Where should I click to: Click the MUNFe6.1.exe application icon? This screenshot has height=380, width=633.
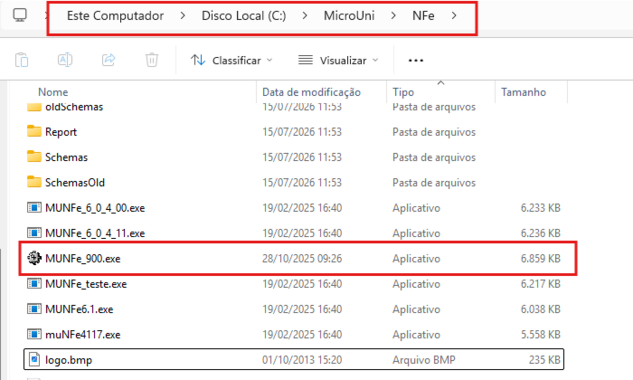(34, 309)
